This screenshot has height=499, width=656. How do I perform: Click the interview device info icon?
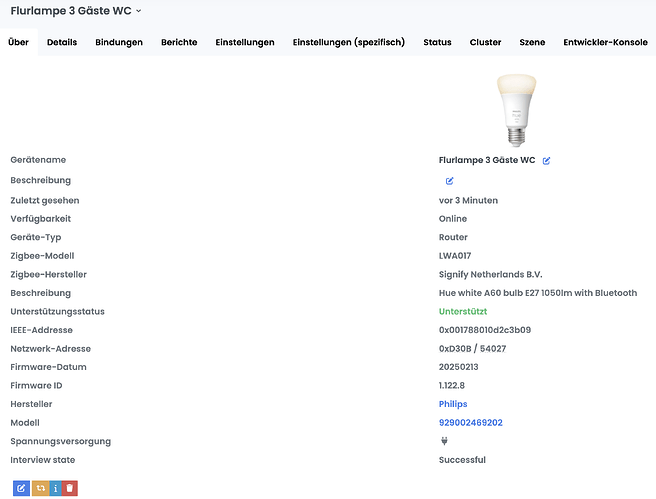(55, 488)
